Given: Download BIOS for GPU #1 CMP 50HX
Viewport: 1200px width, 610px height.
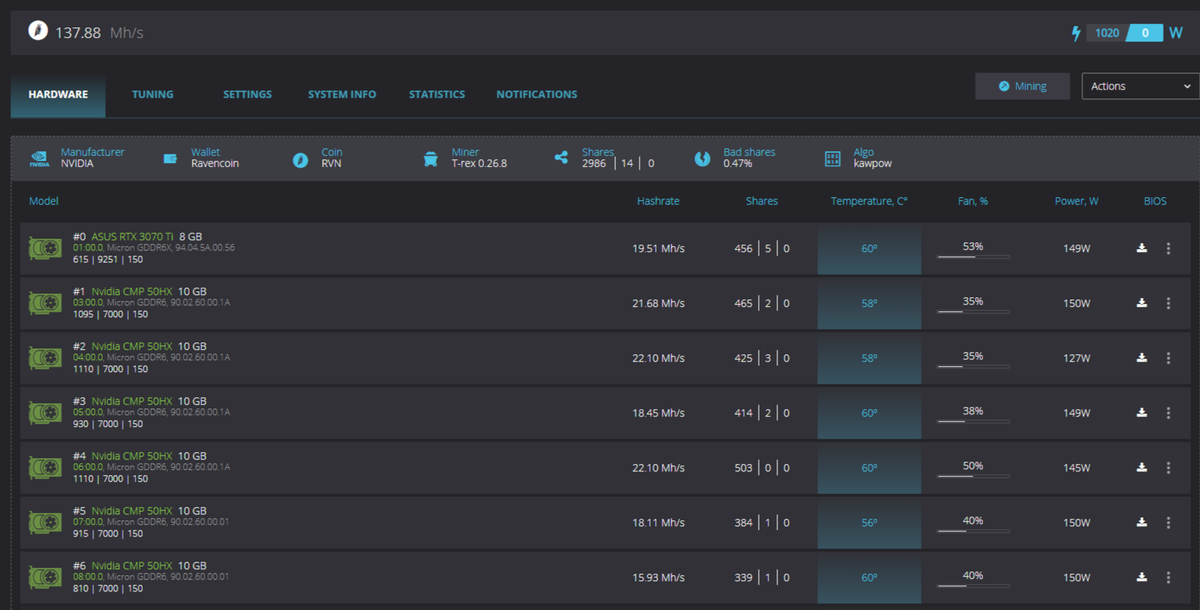Looking at the screenshot, I should point(1142,303).
